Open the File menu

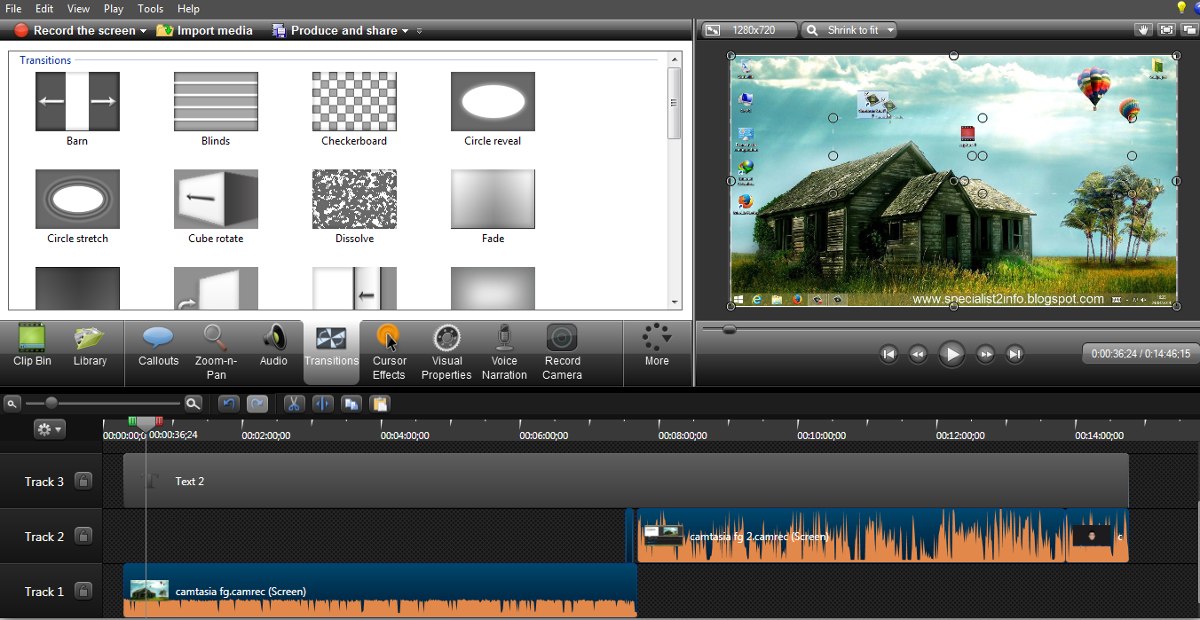pos(14,8)
